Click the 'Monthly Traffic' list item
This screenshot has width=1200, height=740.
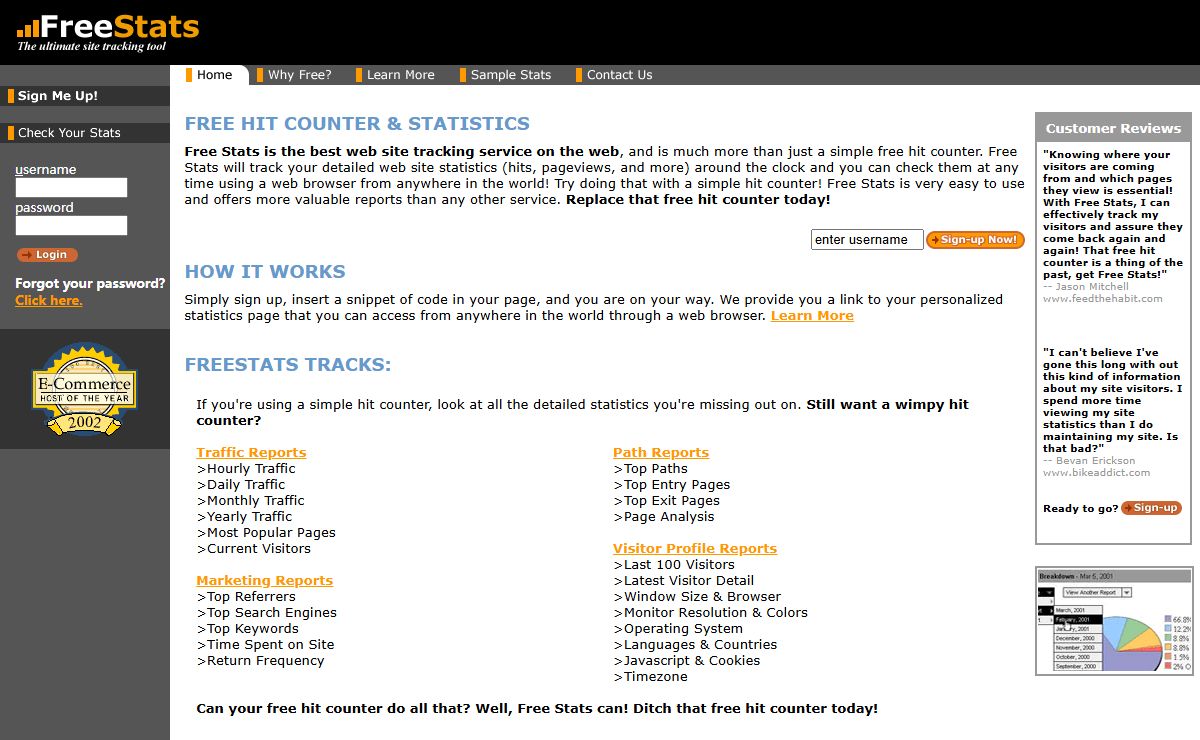[250, 501]
